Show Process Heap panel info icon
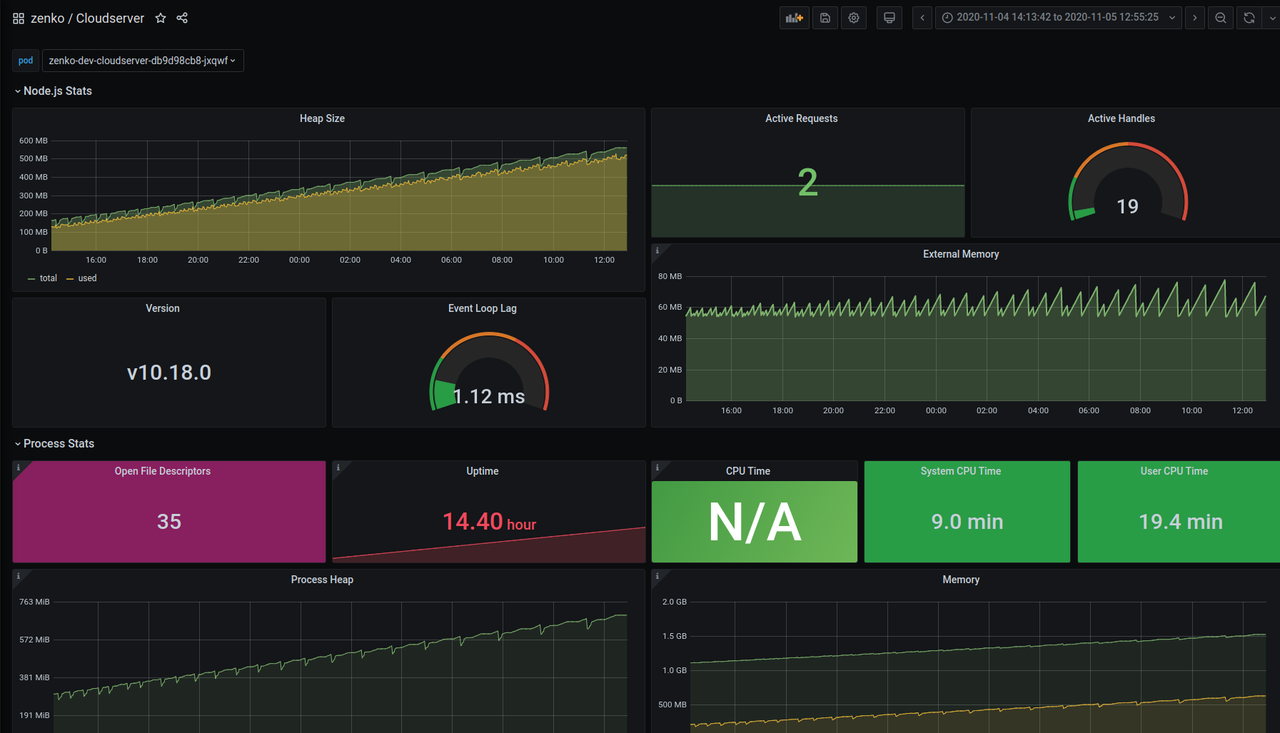 (18, 576)
